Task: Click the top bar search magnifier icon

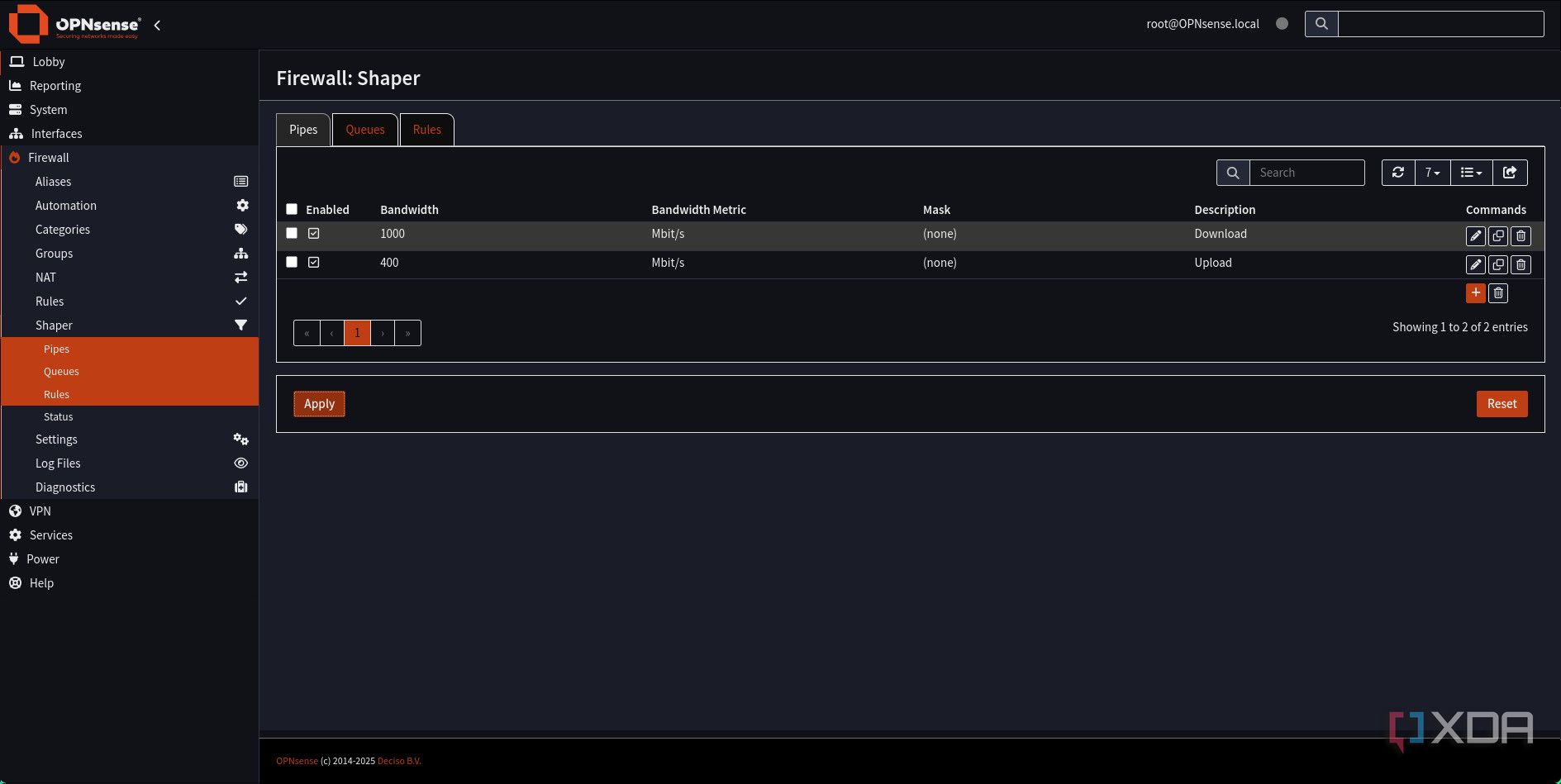Action: [x=1321, y=24]
